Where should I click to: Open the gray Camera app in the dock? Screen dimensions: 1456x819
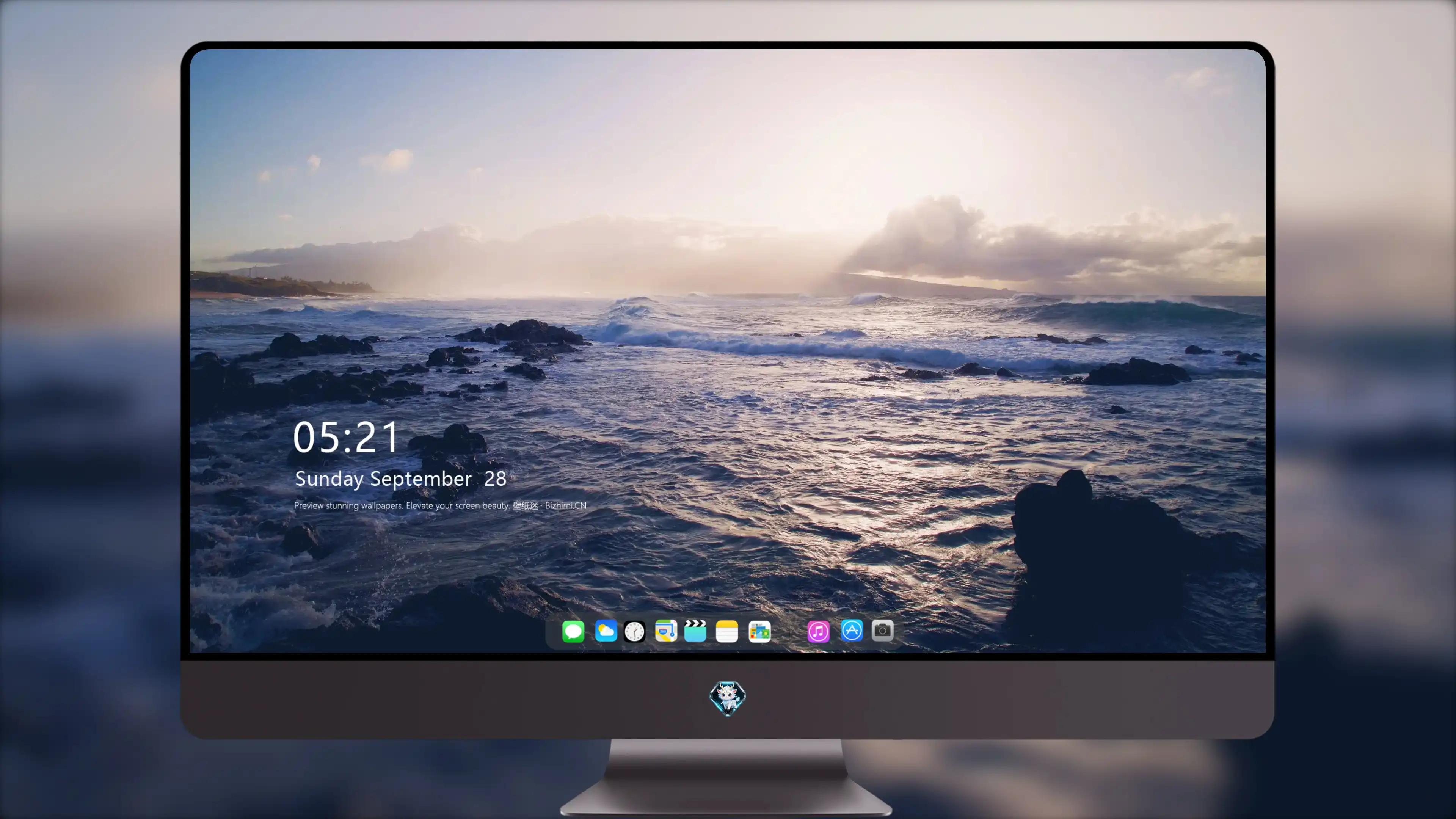[x=882, y=631]
